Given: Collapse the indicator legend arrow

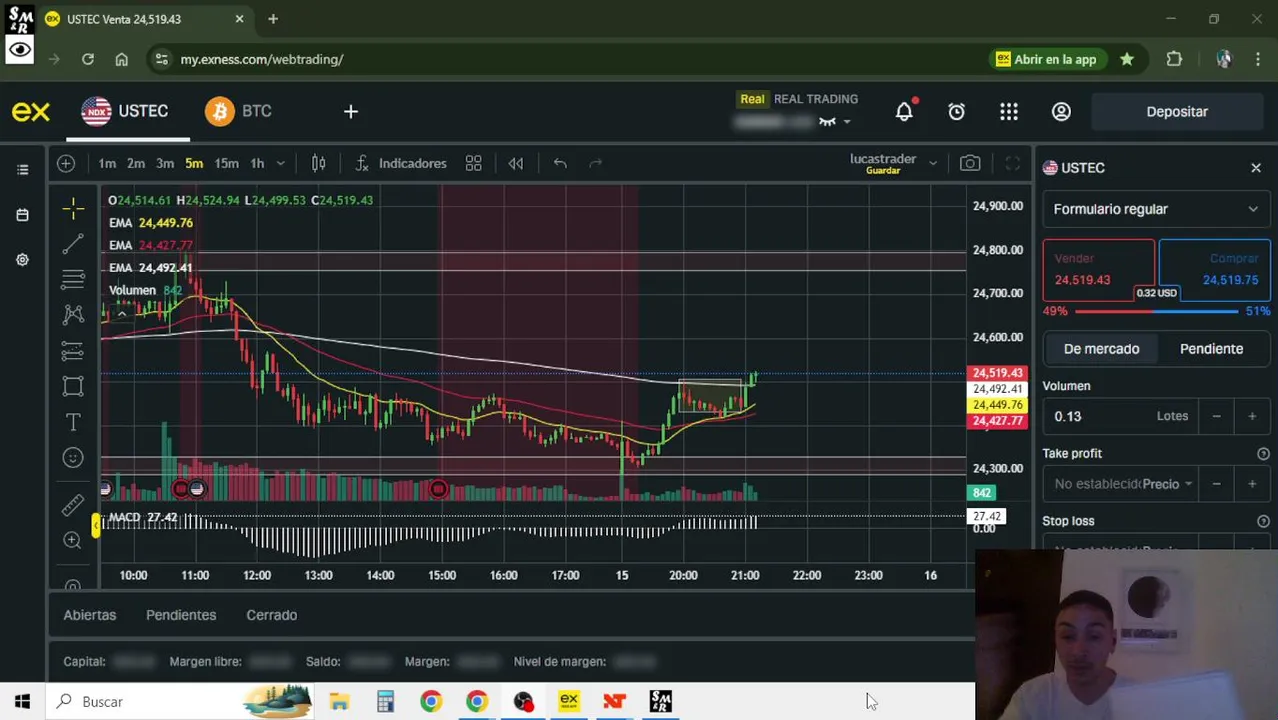Looking at the screenshot, I should click(x=121, y=314).
